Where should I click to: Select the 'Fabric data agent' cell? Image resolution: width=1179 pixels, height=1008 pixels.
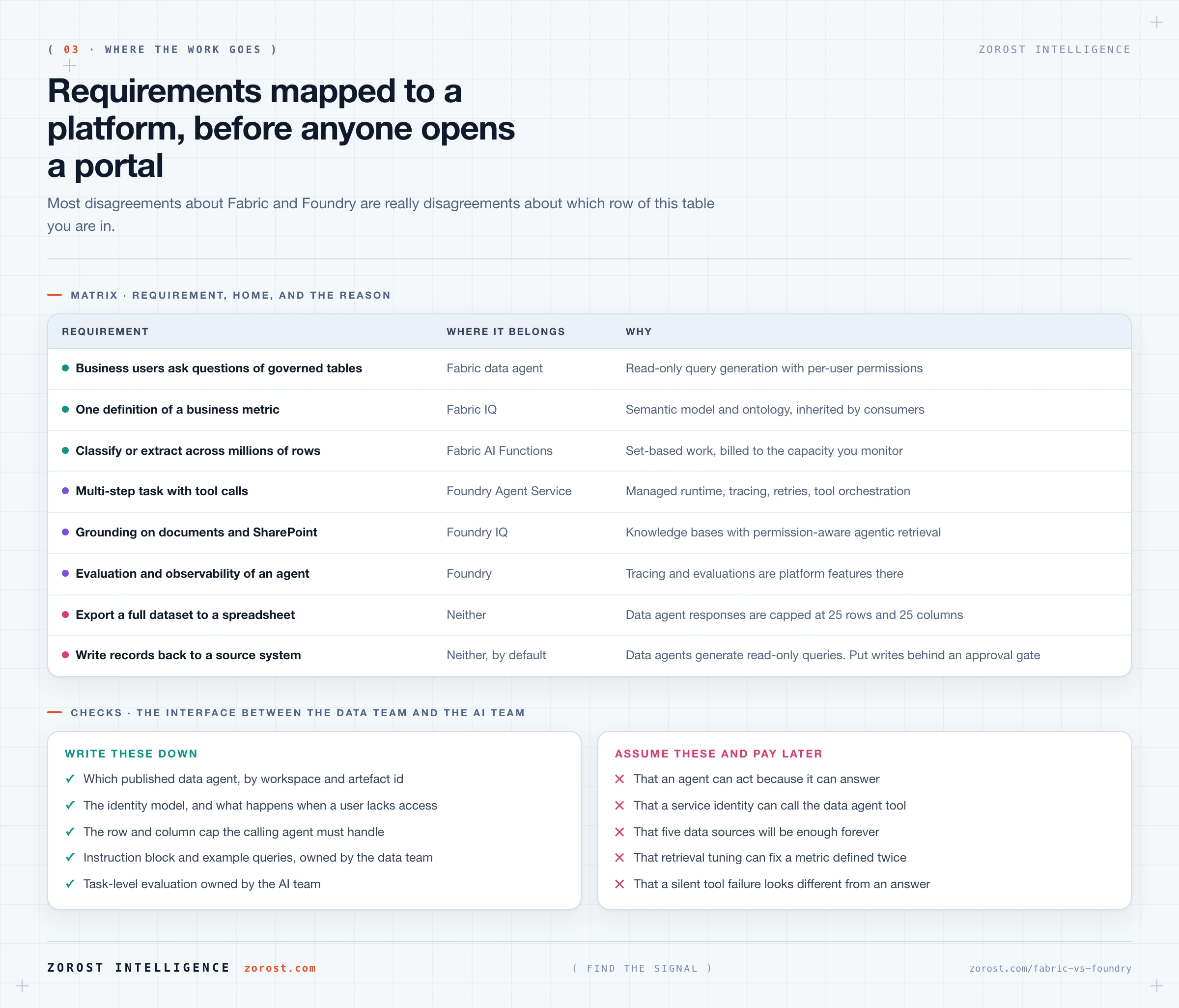click(x=495, y=368)
